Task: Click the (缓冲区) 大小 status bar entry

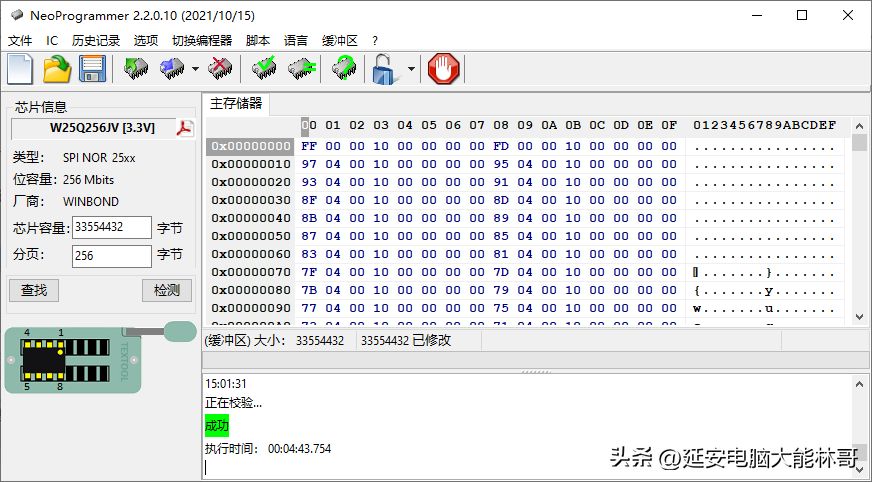Action: coord(275,341)
